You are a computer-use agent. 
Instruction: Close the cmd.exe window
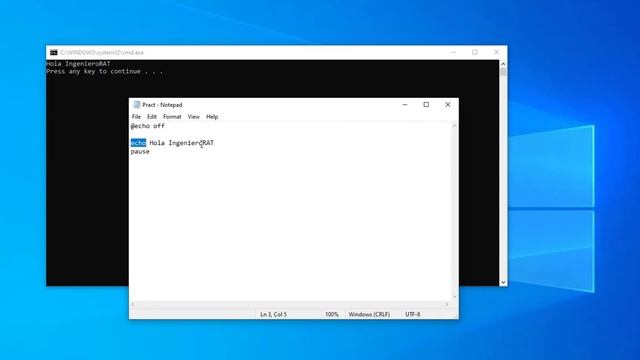tap(496, 53)
